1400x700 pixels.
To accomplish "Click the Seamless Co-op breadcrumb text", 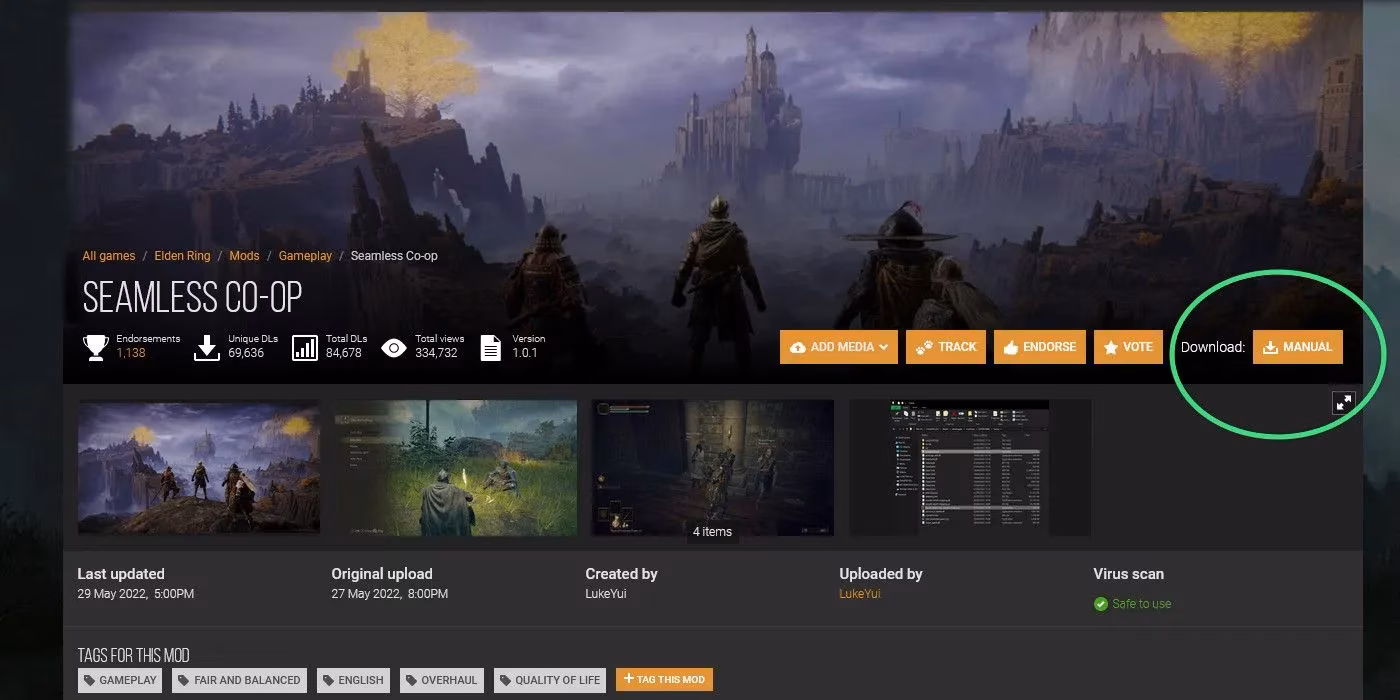I will click(394, 256).
